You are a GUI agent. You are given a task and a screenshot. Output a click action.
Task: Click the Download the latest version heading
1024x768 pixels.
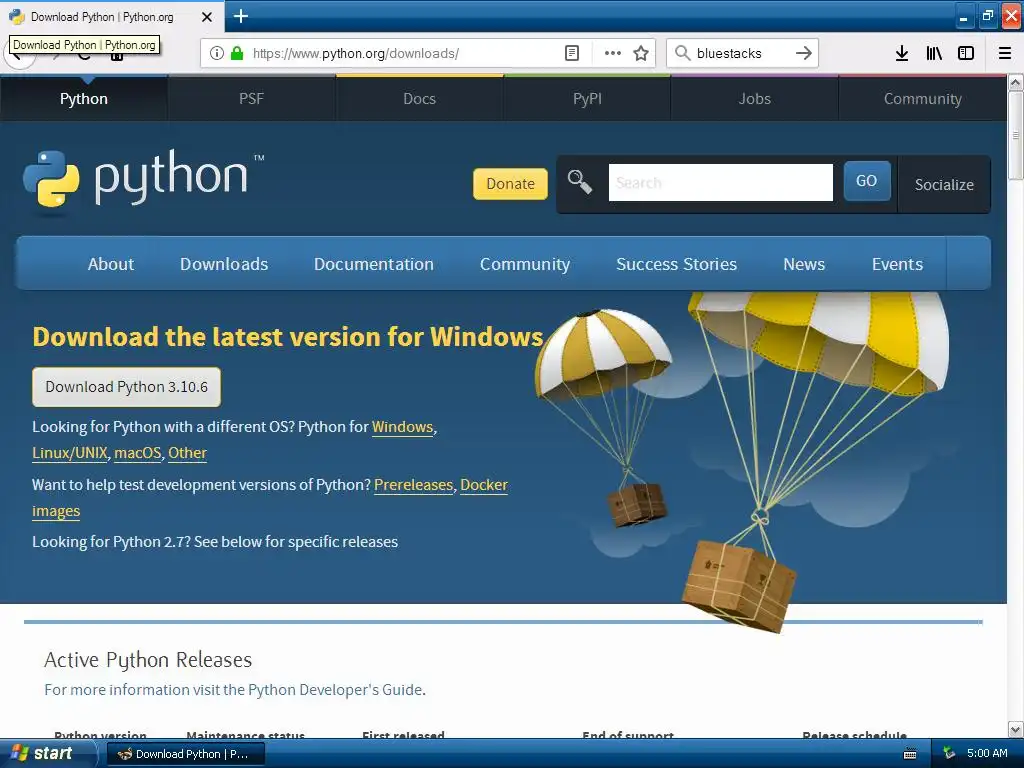coord(288,337)
